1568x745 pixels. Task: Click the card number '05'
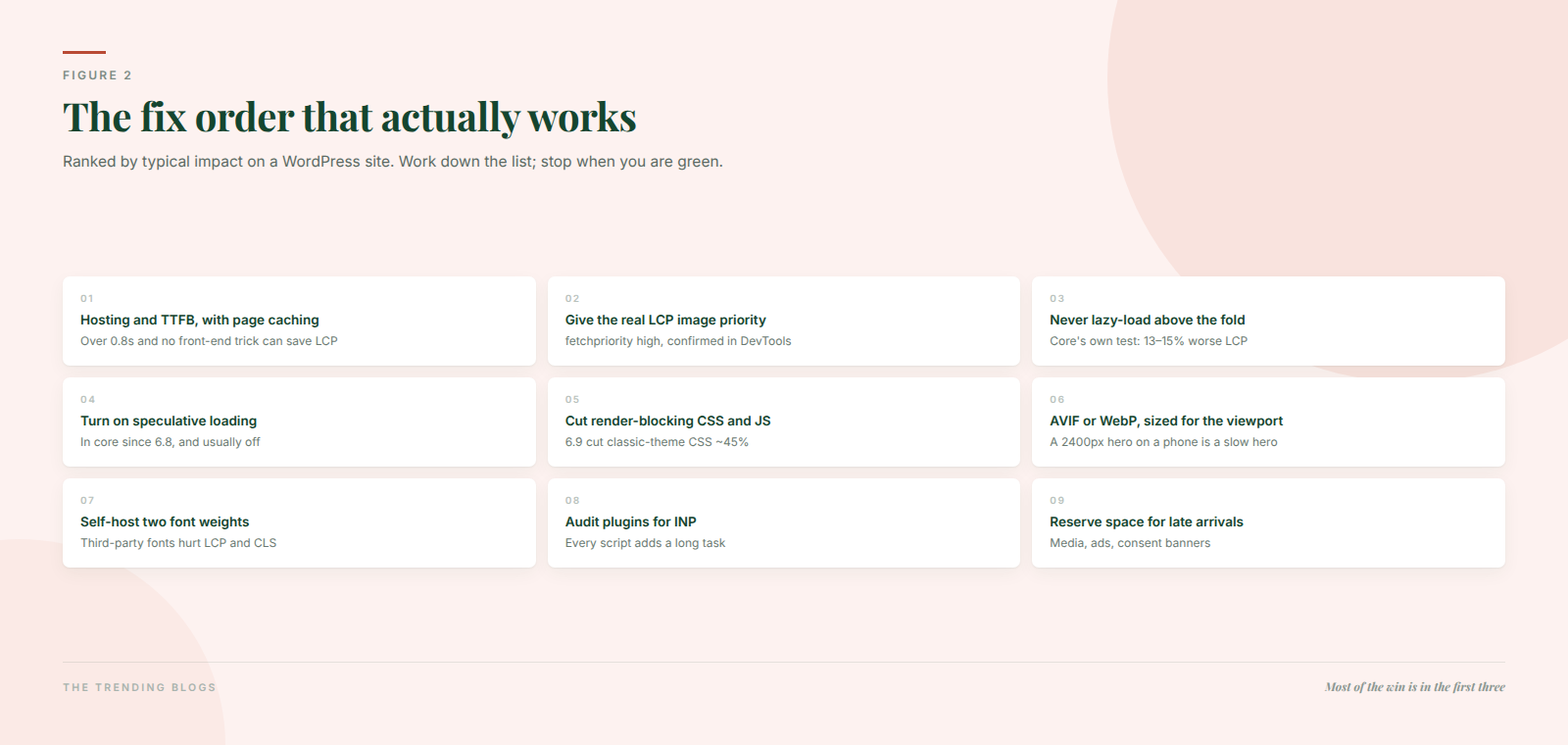(572, 399)
